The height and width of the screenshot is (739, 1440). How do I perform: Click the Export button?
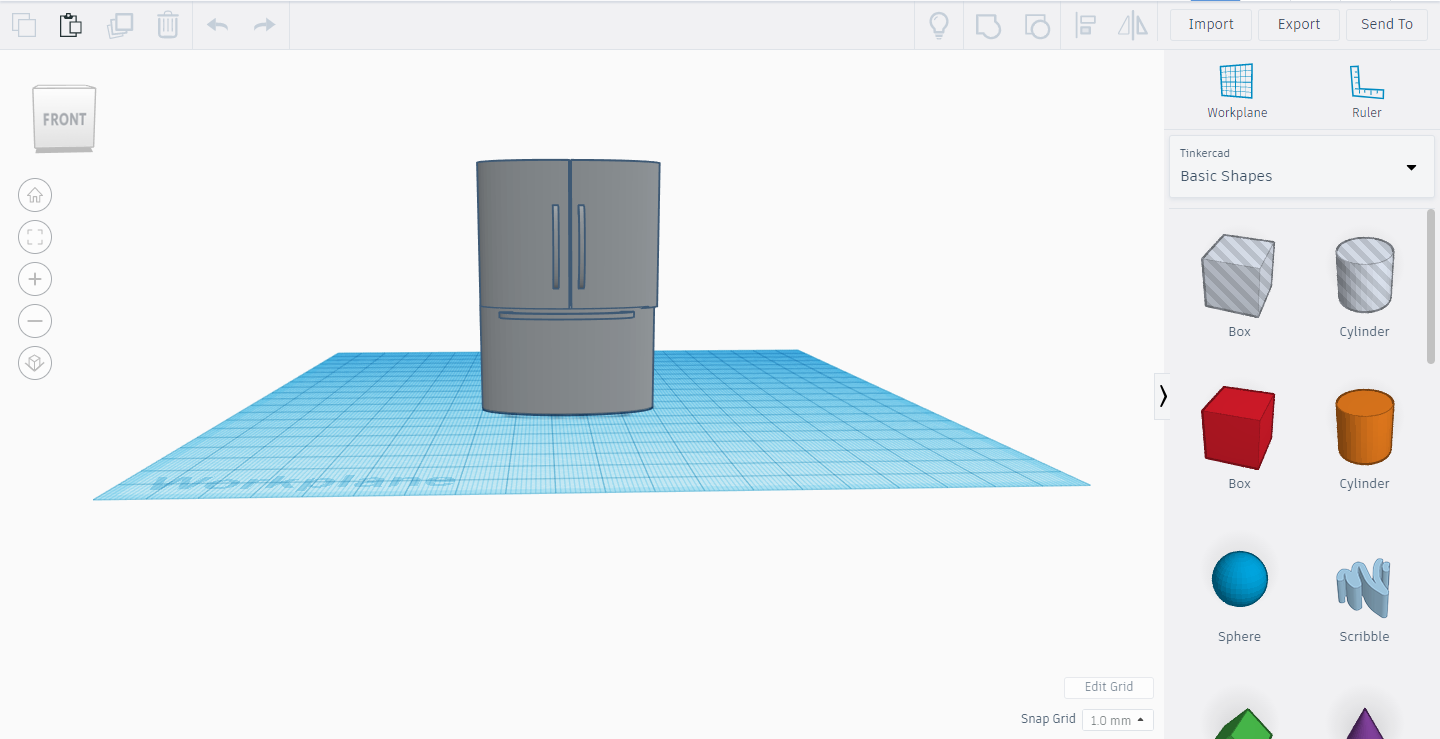tap(1298, 24)
